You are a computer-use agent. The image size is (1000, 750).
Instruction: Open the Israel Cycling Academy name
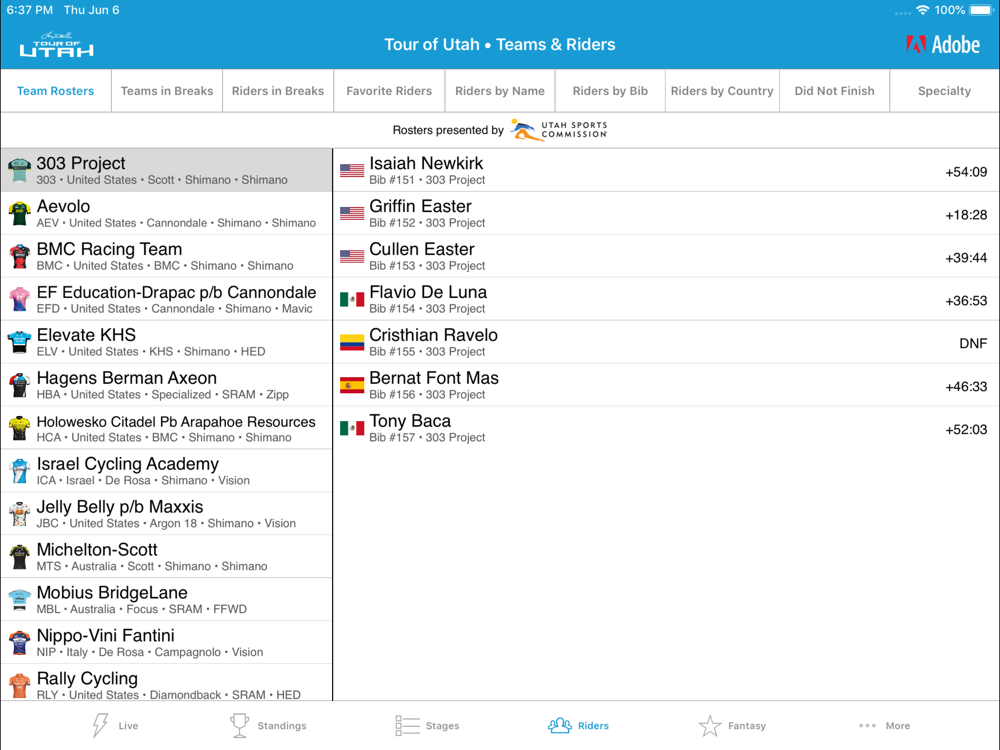click(x=128, y=464)
